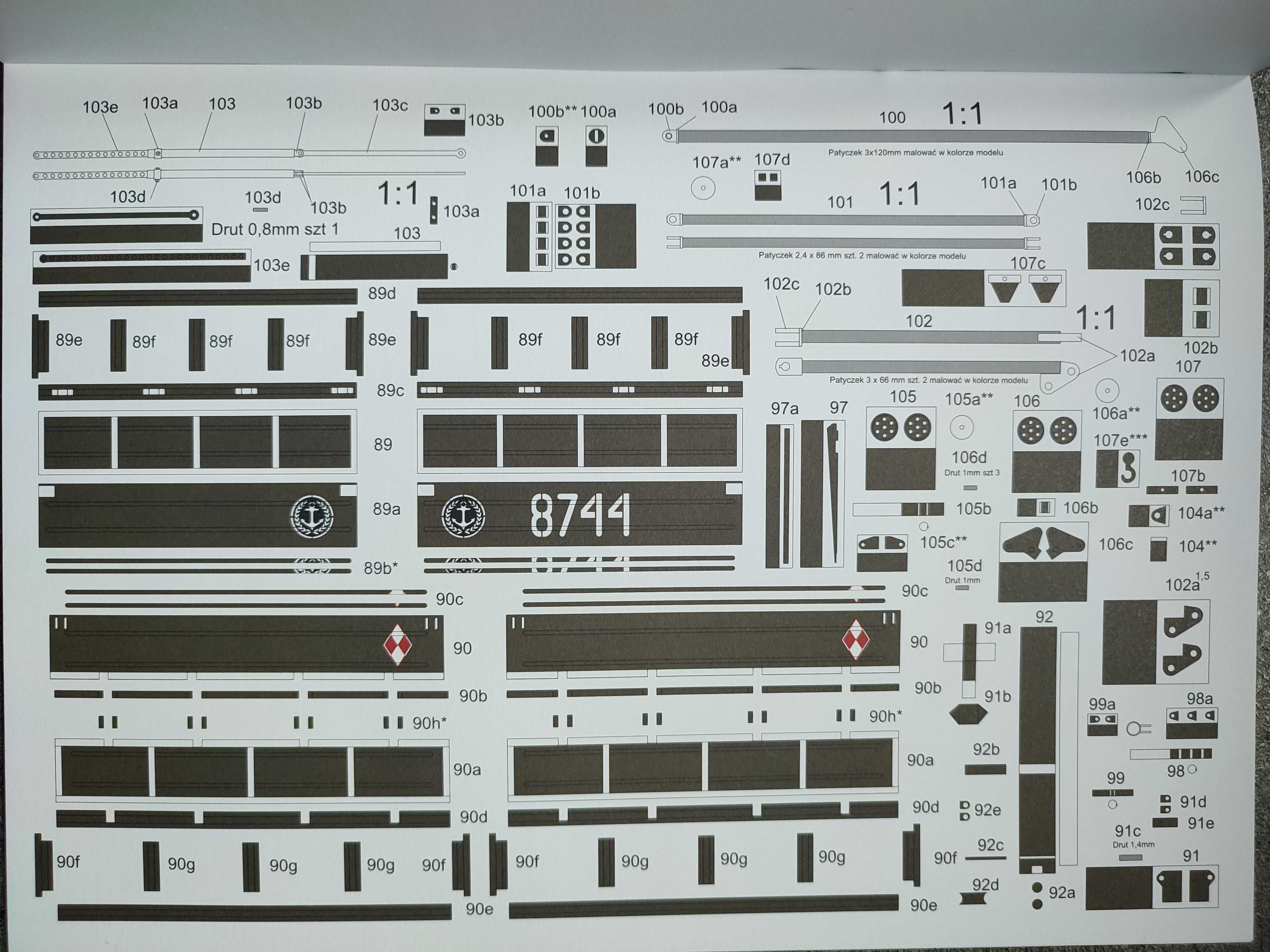Click the label 89c

(391, 390)
